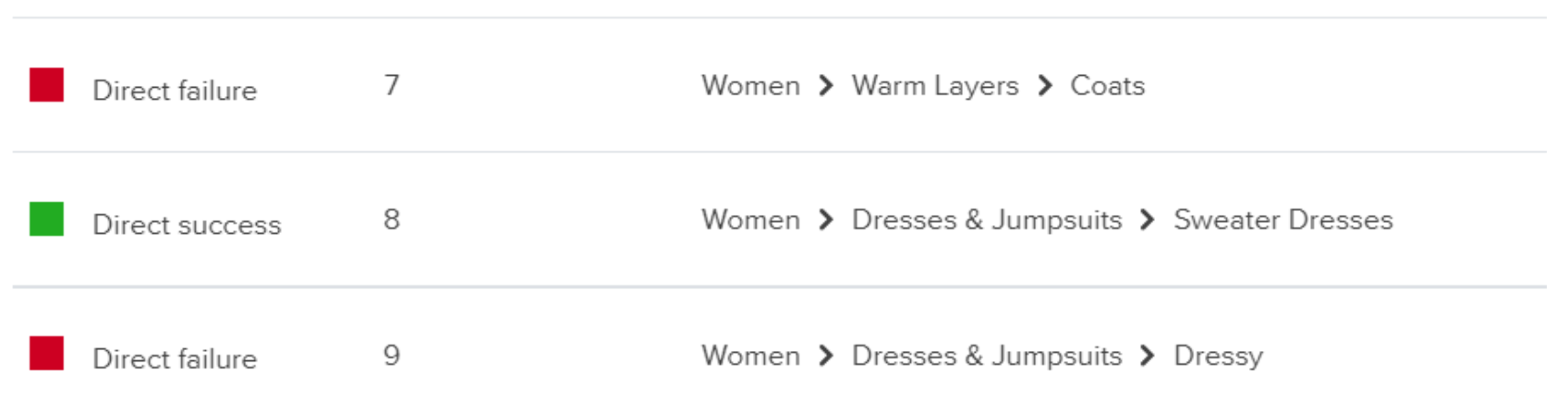Click the Direct failure label in row 7

click(175, 91)
